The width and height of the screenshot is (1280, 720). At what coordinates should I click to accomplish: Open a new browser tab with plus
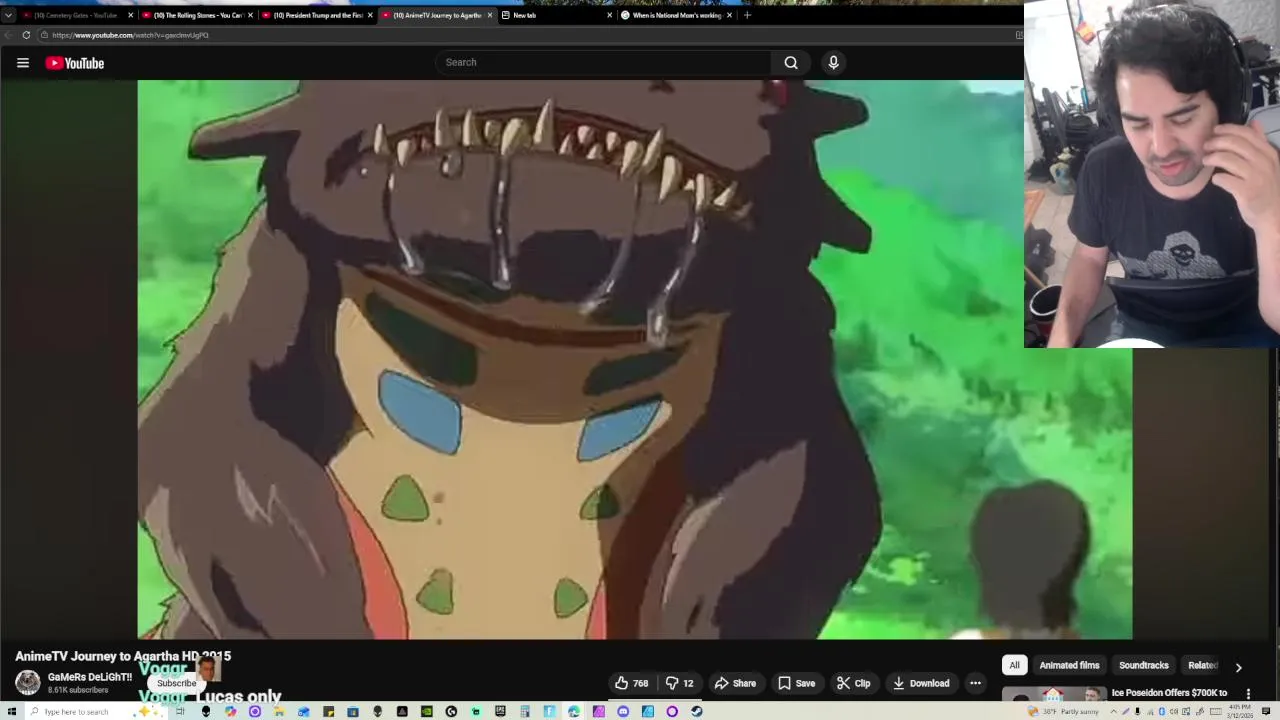[747, 15]
